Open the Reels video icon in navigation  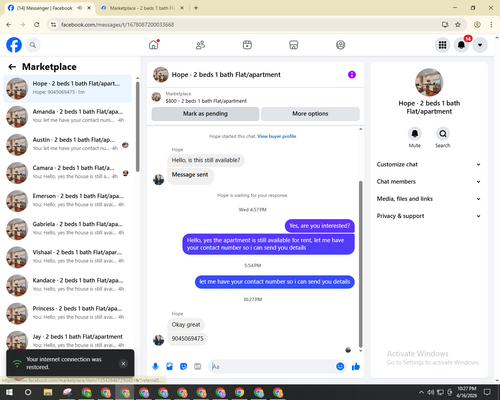[x=247, y=45]
